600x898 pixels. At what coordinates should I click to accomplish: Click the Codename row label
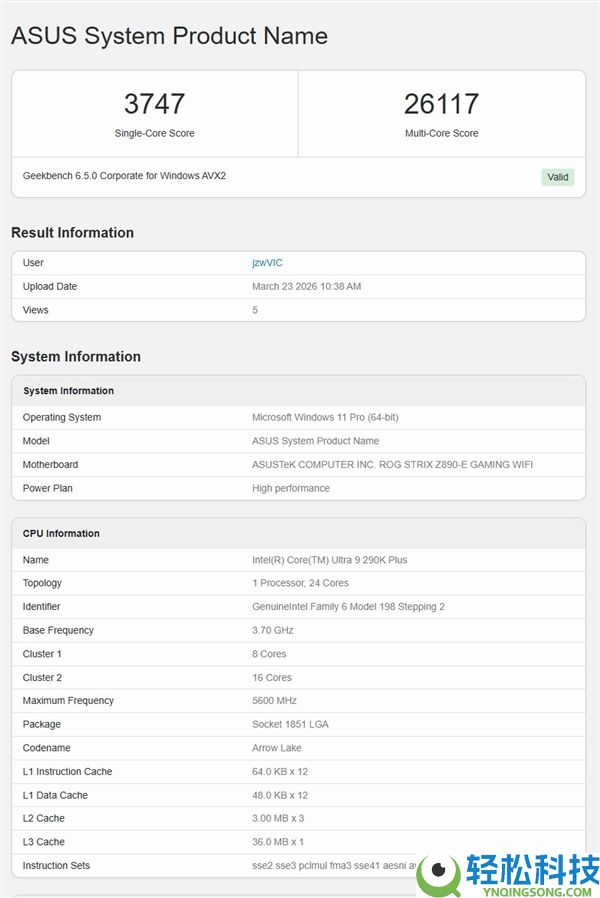(x=47, y=748)
